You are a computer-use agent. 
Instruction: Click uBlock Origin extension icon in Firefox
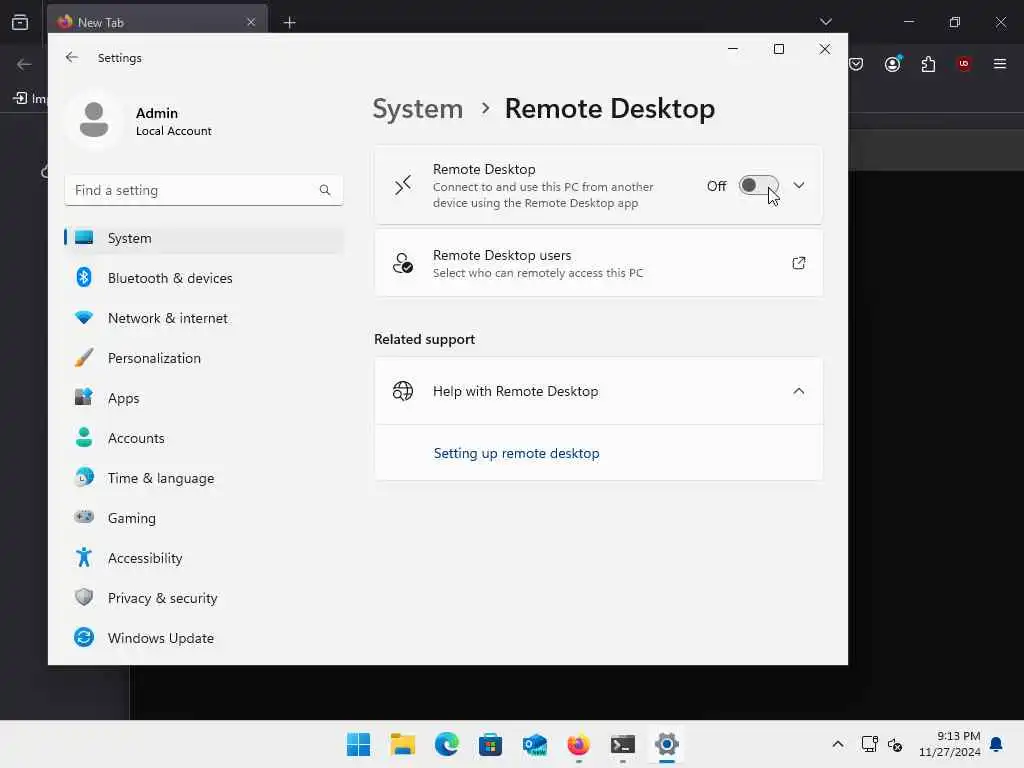coord(964,63)
